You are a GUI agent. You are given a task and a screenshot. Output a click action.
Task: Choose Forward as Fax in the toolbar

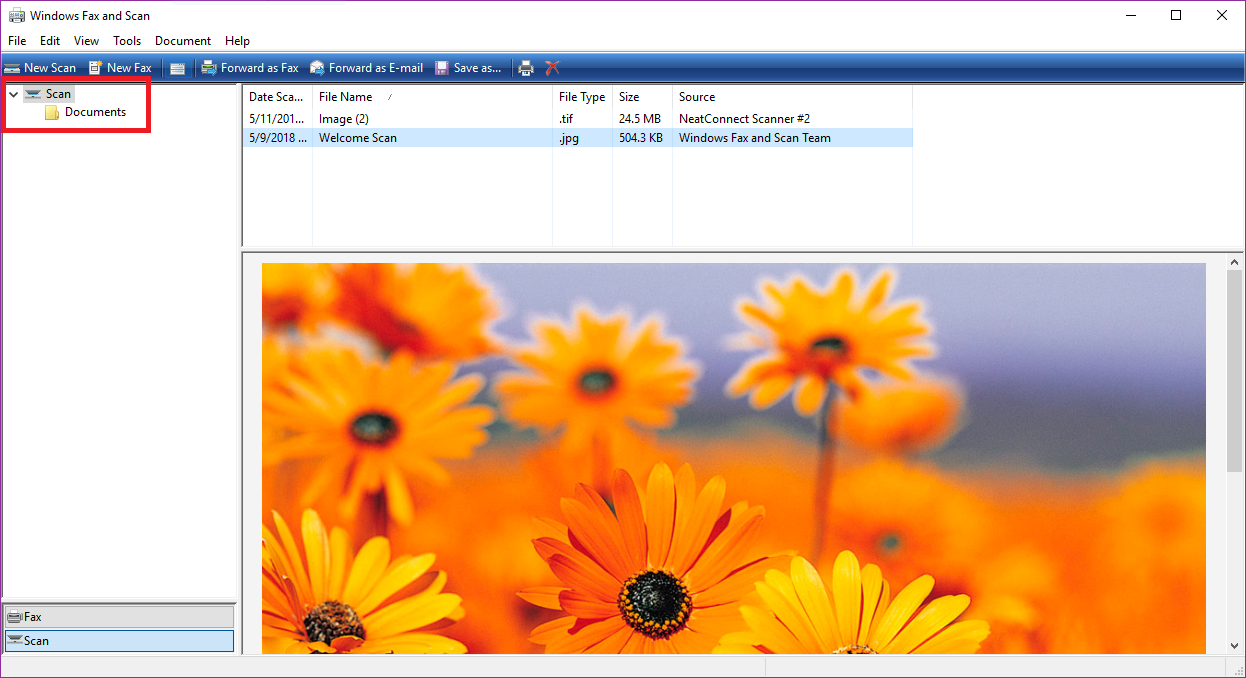click(x=250, y=68)
